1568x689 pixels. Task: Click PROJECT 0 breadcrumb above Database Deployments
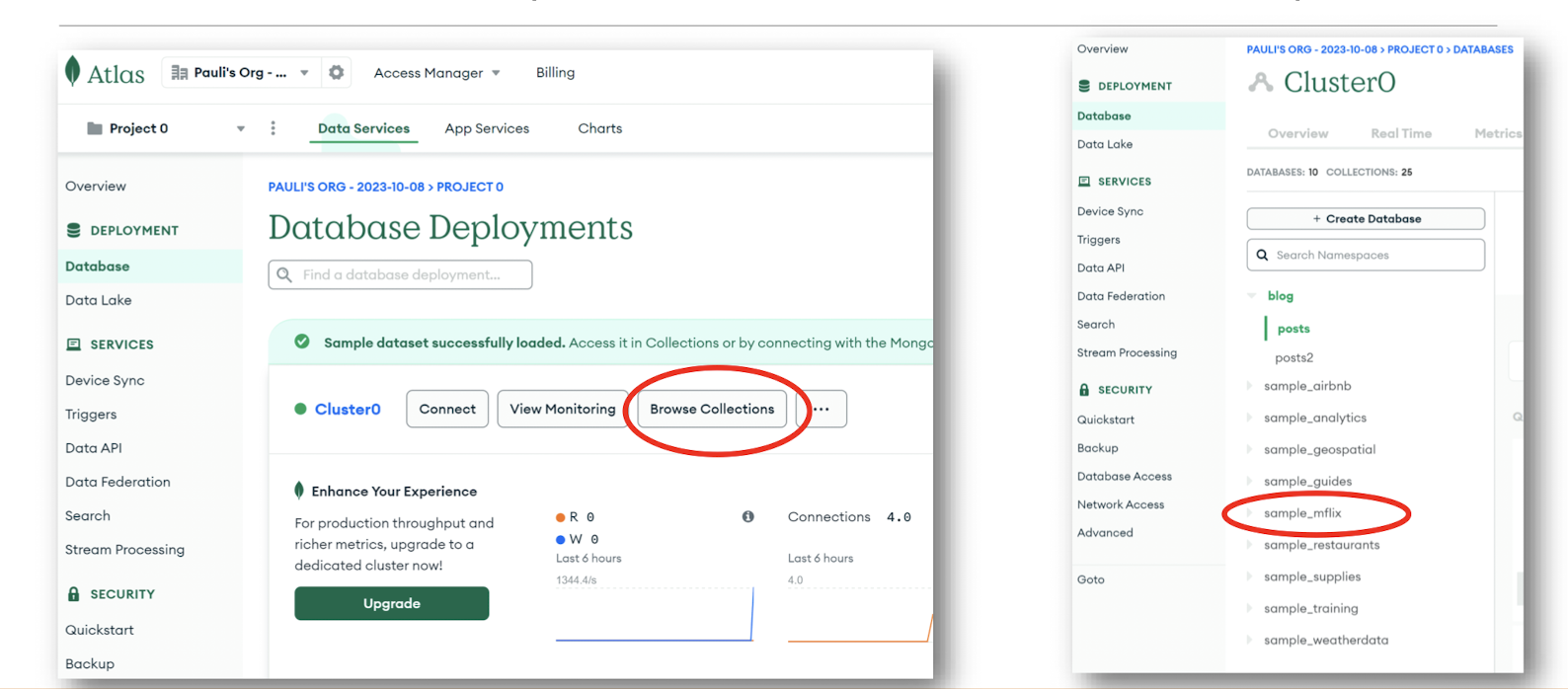[x=470, y=187]
